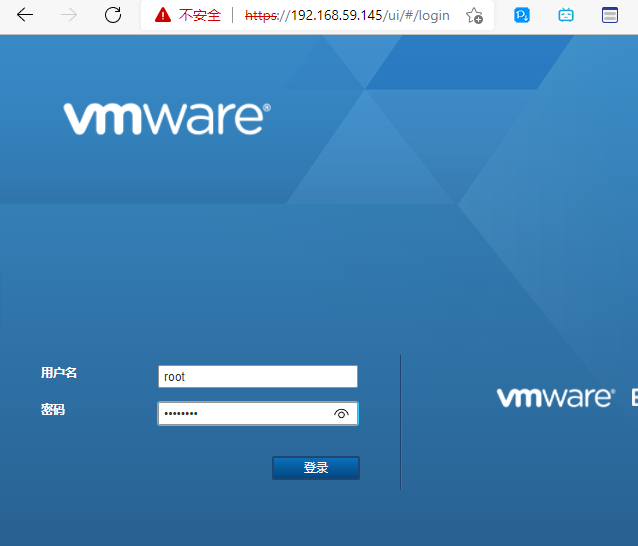Focus the 用户名 field containing root
638x546 pixels.
pyautogui.click(x=258, y=376)
